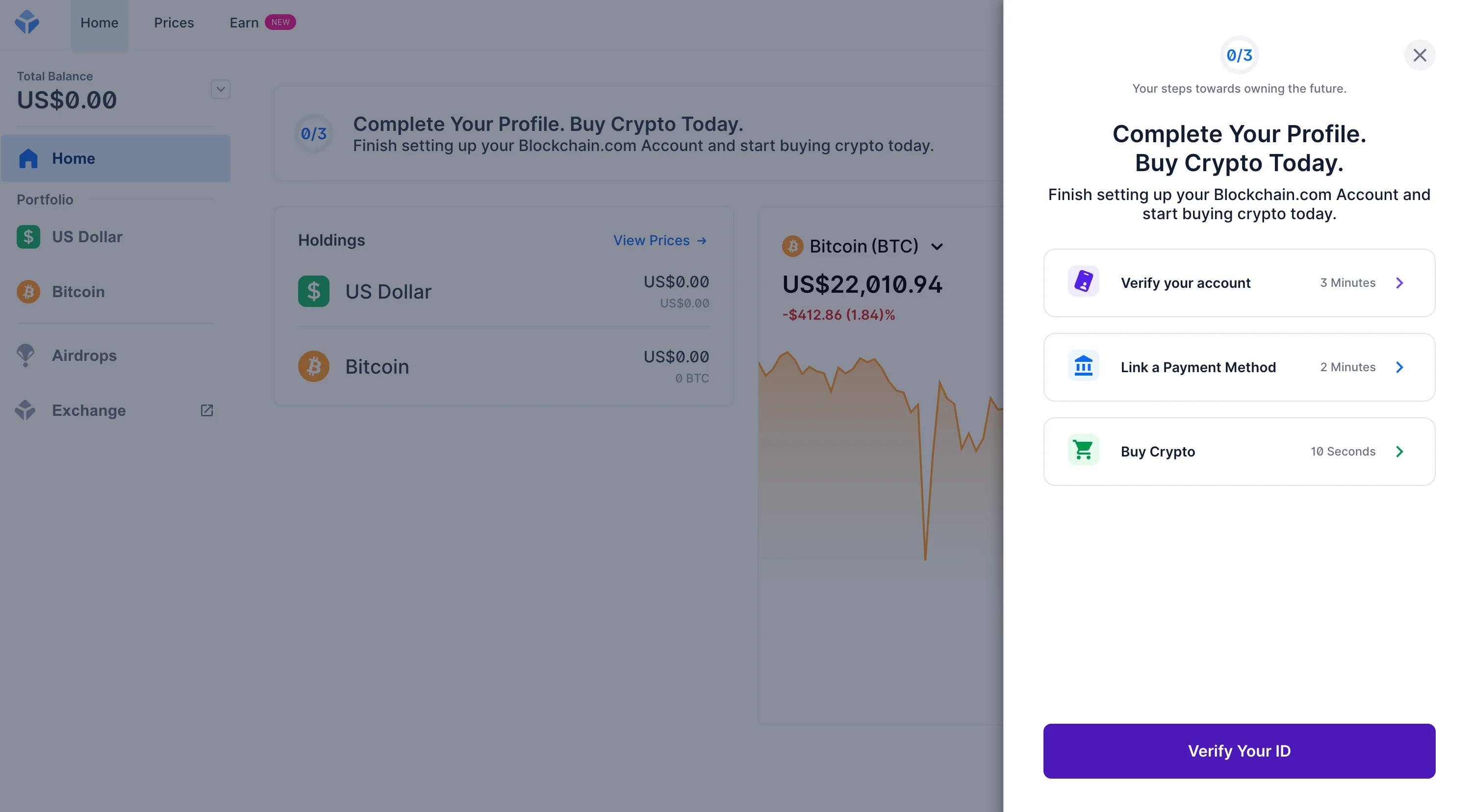The width and height of the screenshot is (1472, 812).
Task: Click the bank icon for Link a Payment Method
Action: coord(1083,366)
